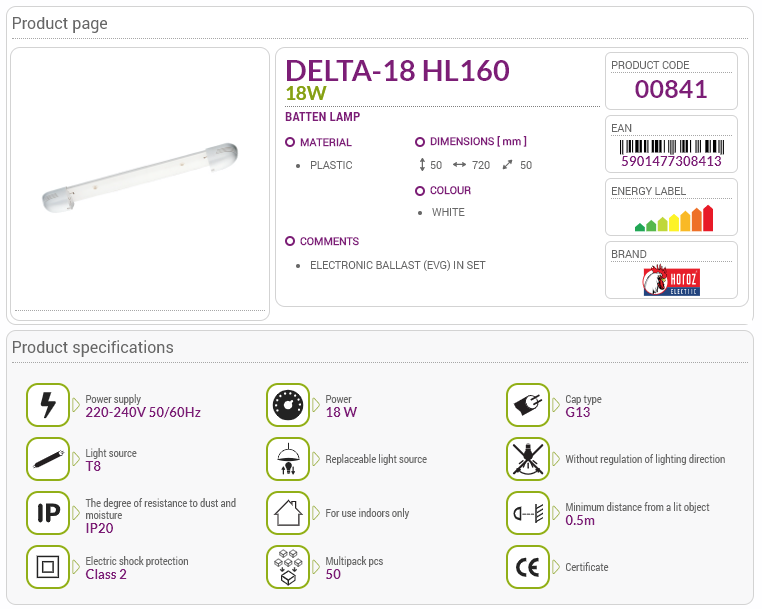Click the Electric shock protection Class 2 icon
This screenshot has height=609, width=762.
click(x=48, y=567)
